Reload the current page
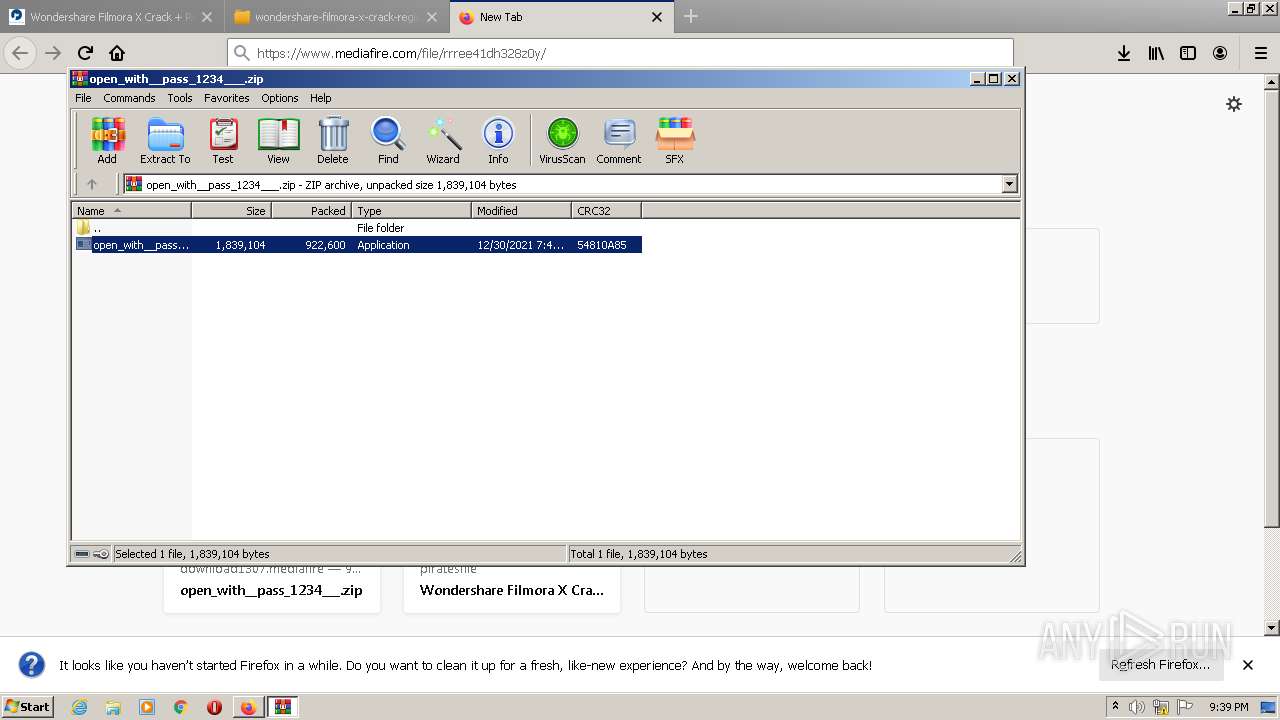 click(x=85, y=53)
